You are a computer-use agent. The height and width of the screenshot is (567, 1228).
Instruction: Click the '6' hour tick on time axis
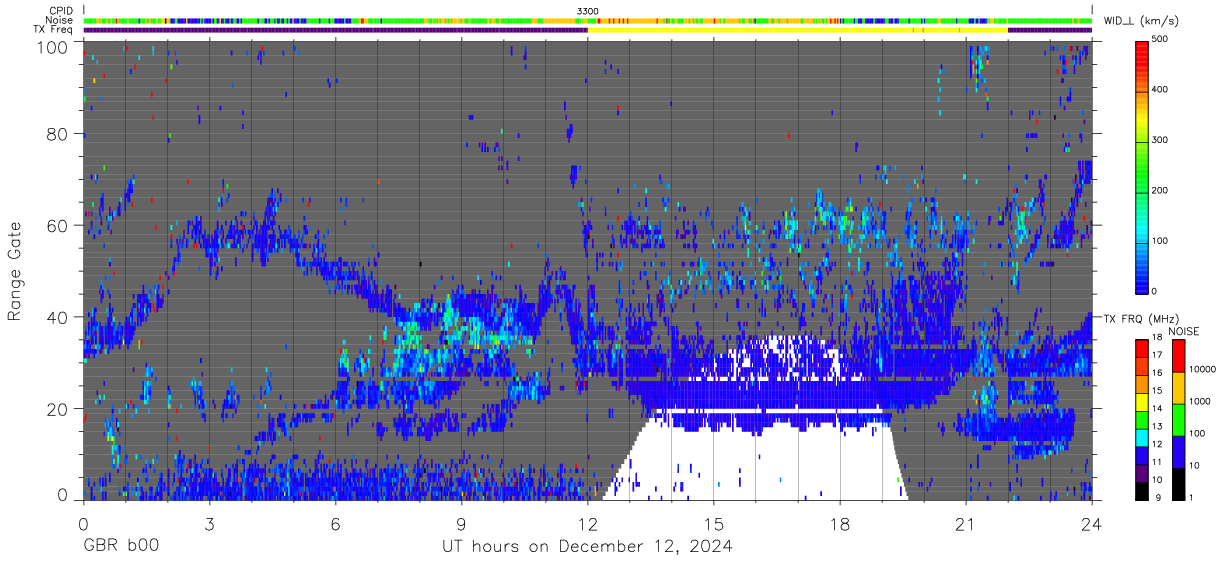pos(336,523)
